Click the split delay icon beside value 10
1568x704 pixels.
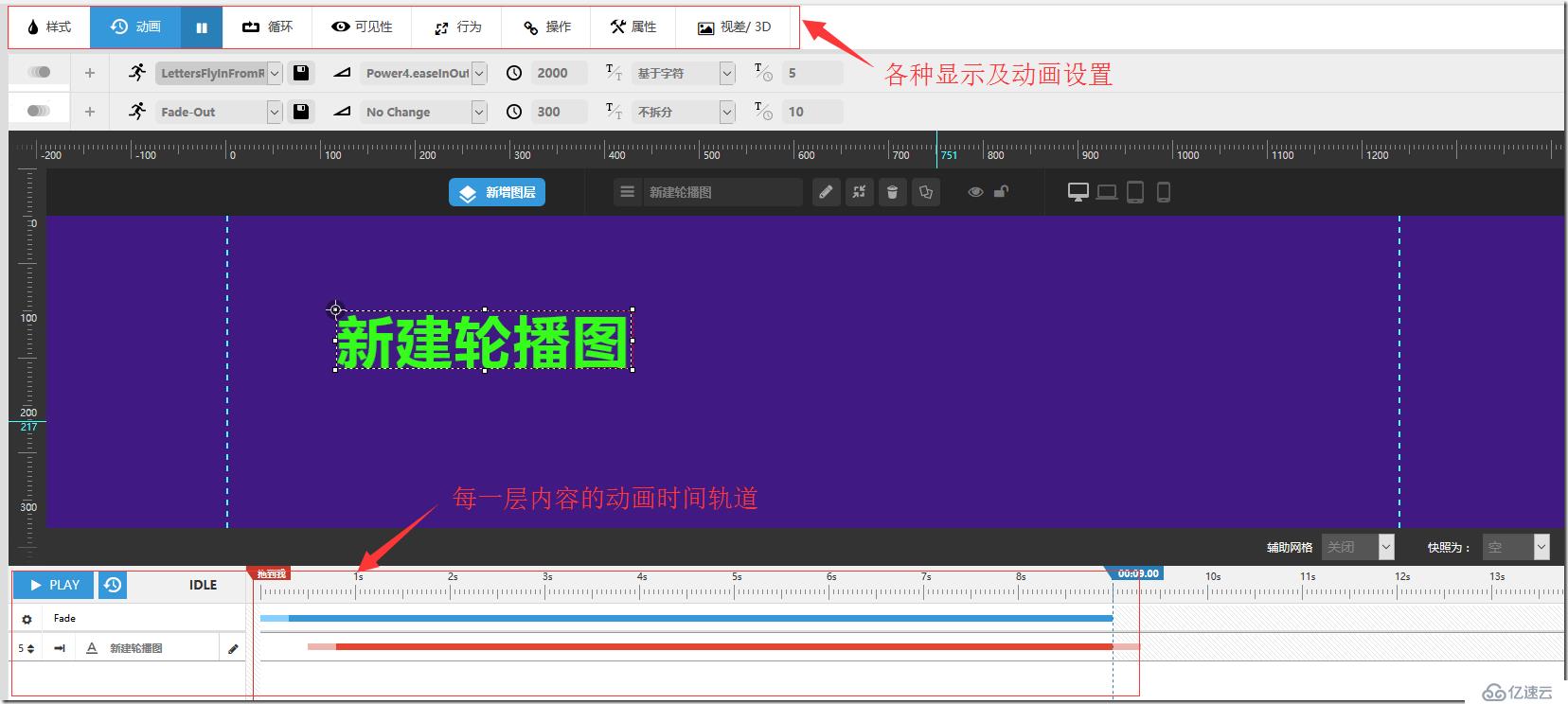point(763,111)
